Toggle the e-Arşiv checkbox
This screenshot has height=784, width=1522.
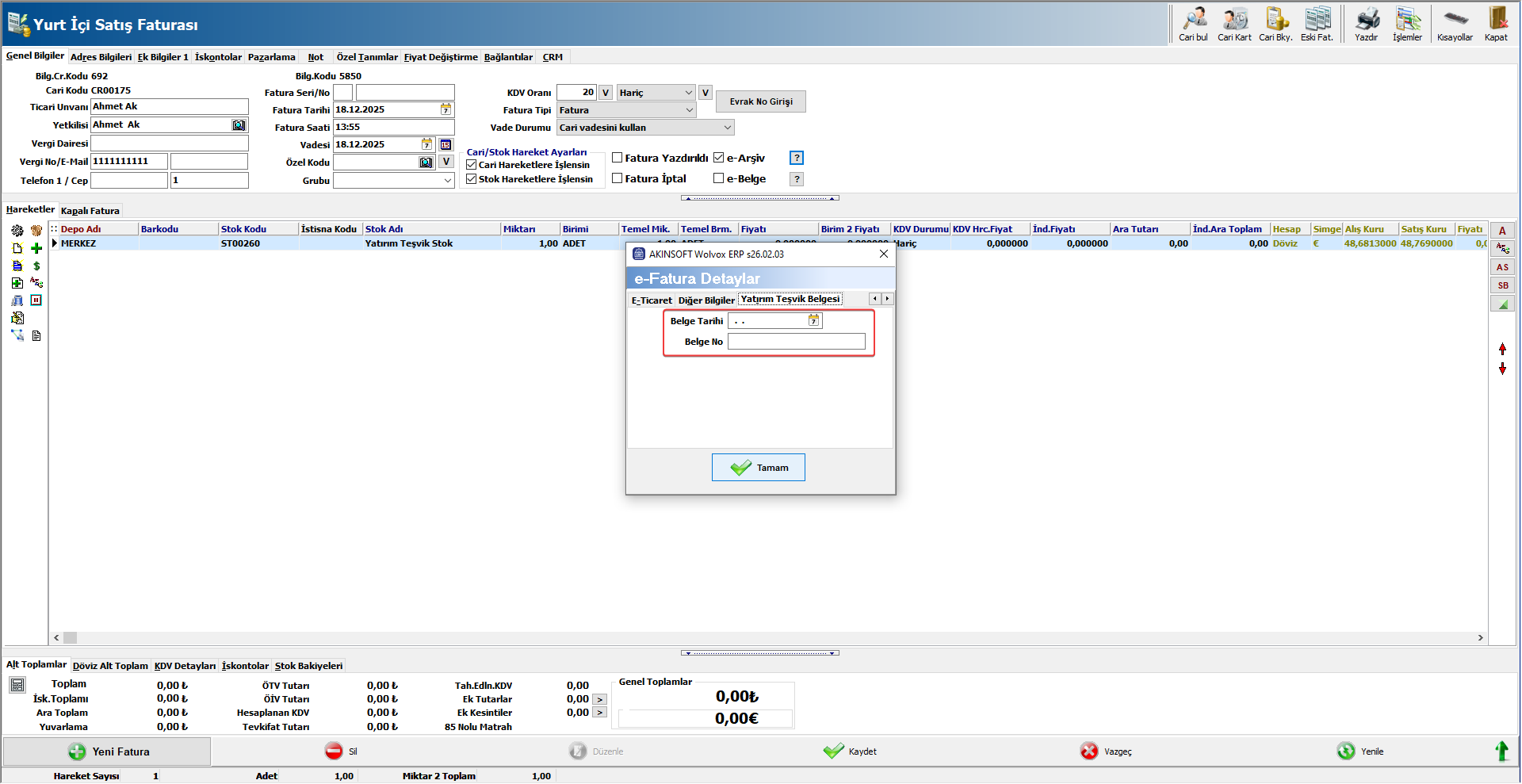[719, 158]
